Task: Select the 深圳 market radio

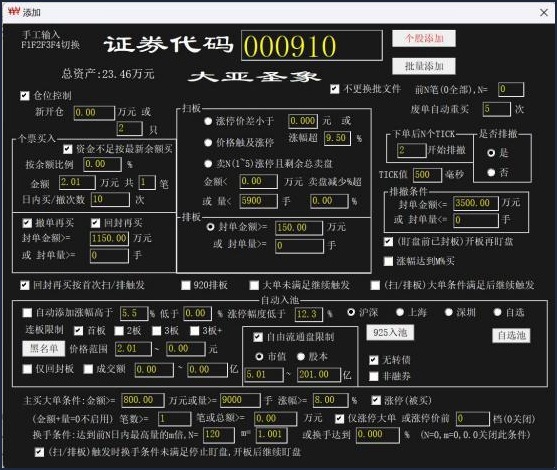Action: pyautogui.click(x=449, y=312)
